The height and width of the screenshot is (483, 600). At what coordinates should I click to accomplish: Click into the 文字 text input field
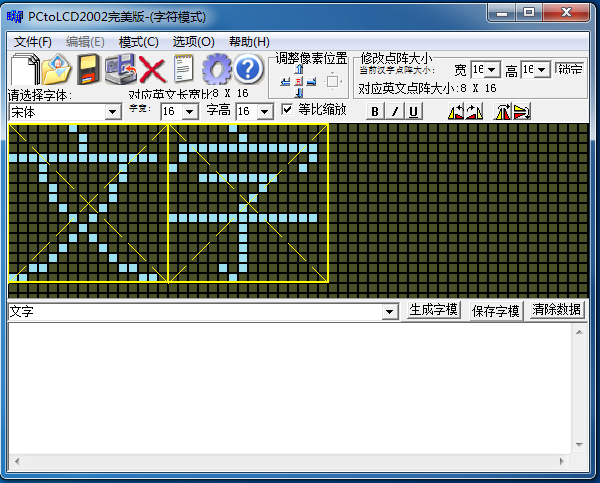(195, 312)
